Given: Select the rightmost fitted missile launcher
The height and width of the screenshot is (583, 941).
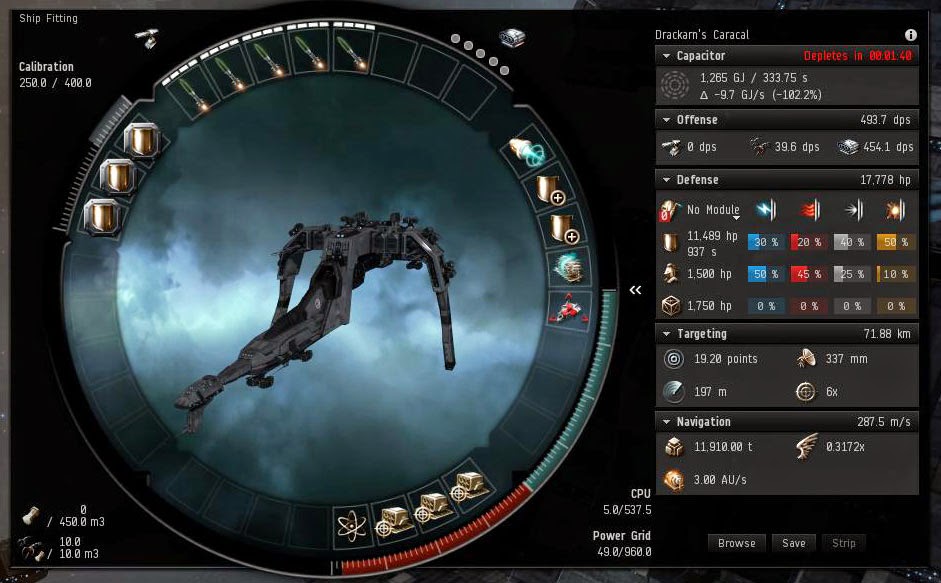Looking at the screenshot, I should click(350, 53).
